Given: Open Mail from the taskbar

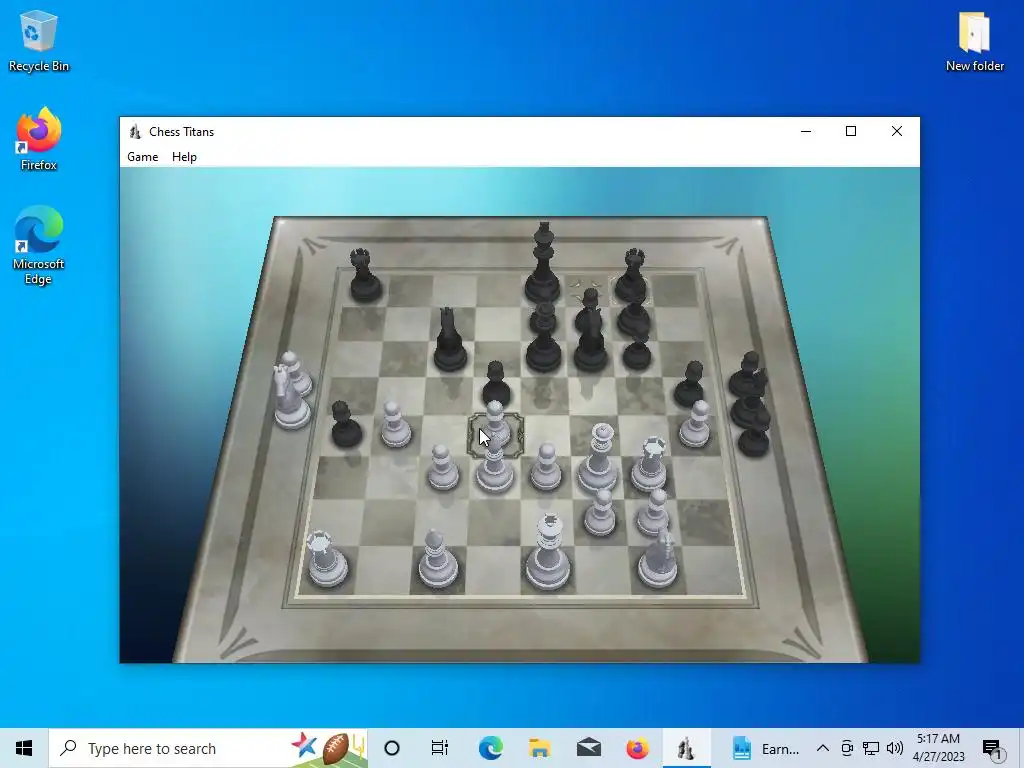Looking at the screenshot, I should 588,748.
